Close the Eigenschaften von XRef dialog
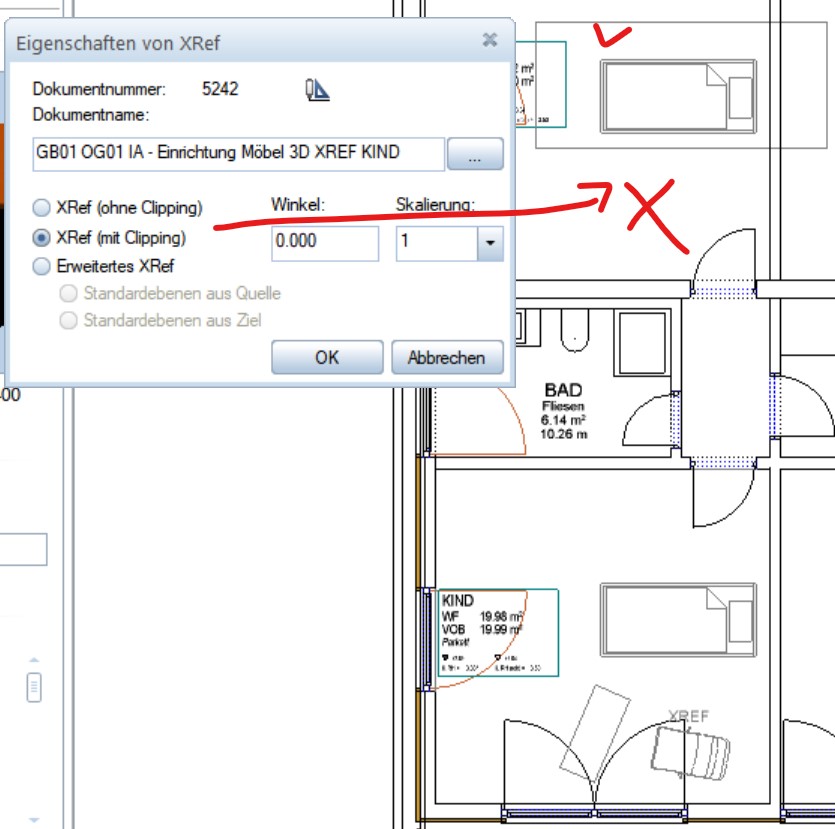The image size is (835, 829). click(x=489, y=41)
